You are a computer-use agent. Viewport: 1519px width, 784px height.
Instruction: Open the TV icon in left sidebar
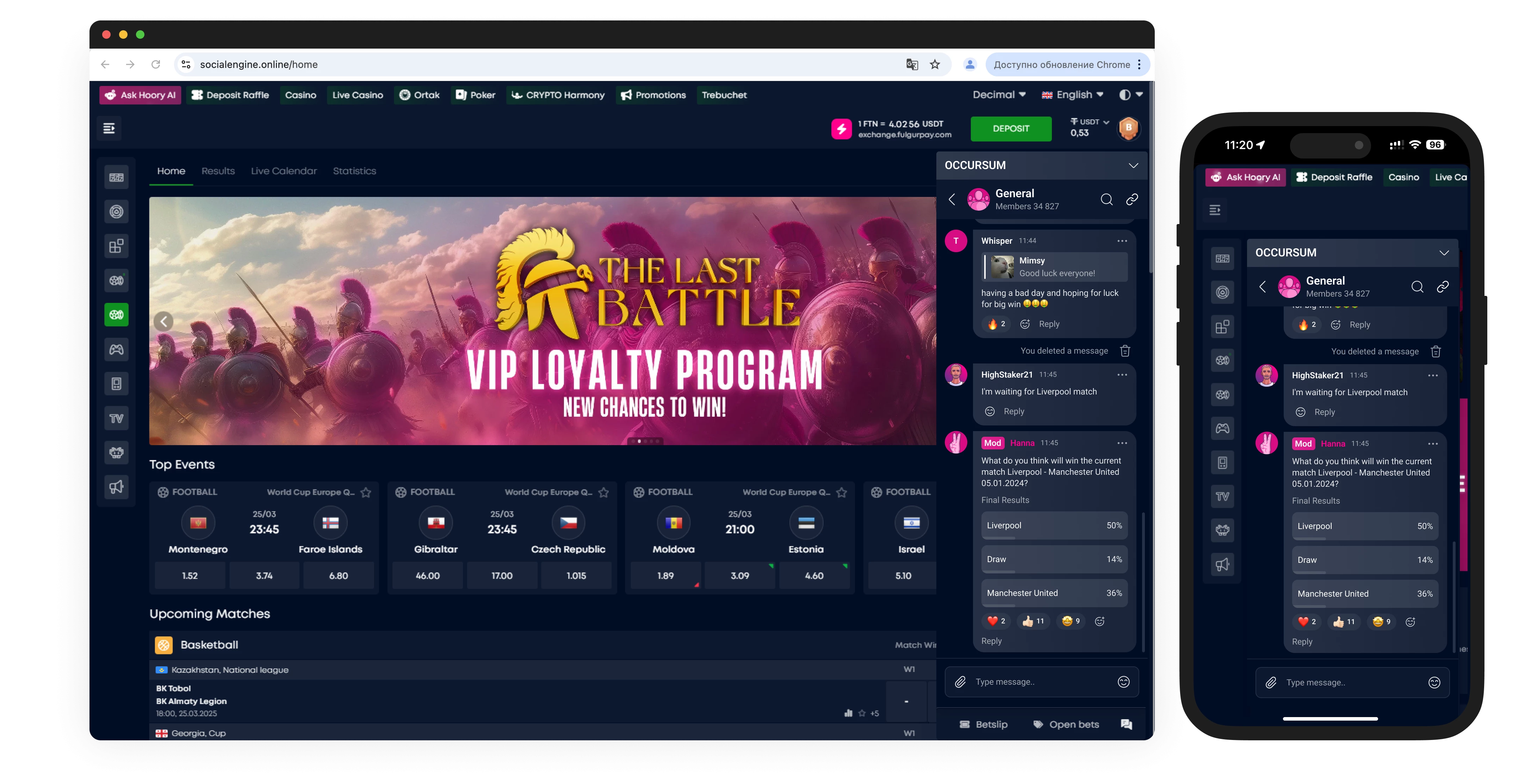(116, 418)
